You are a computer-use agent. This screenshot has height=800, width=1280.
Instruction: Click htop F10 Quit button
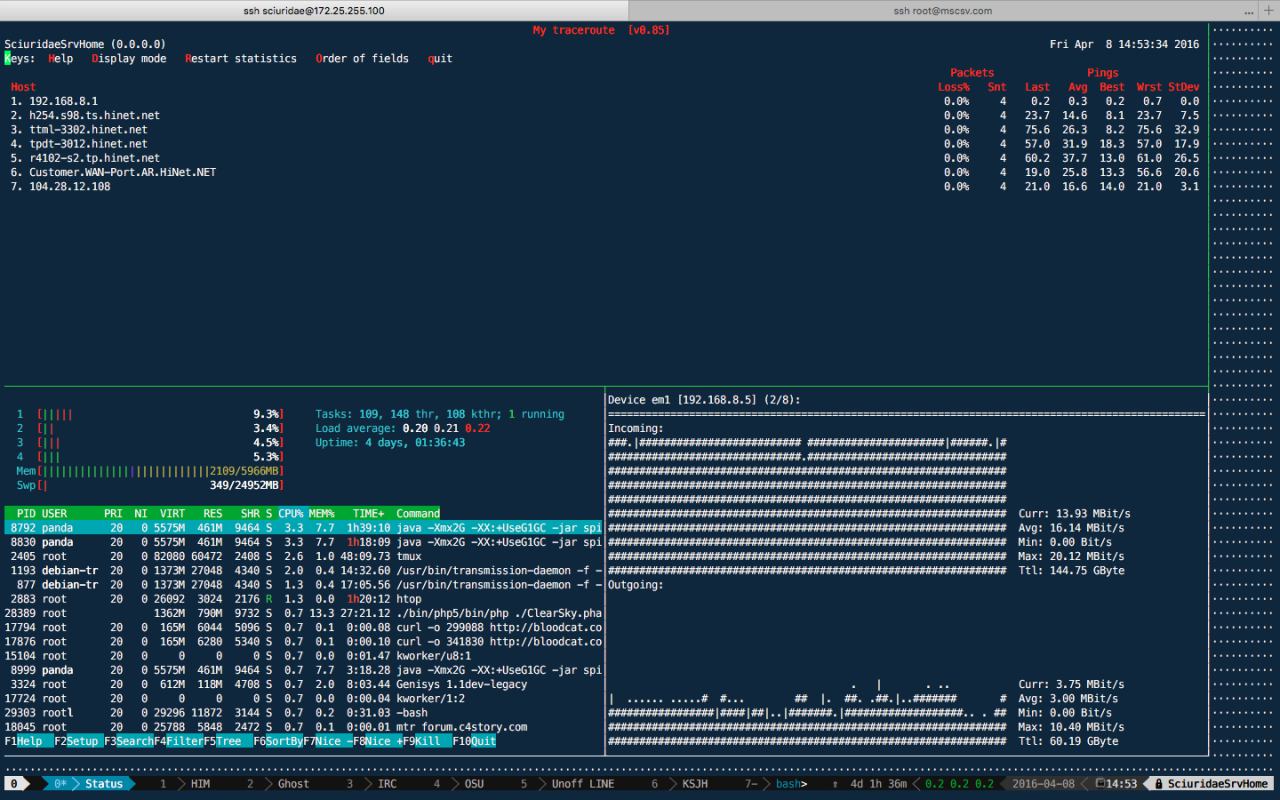(x=475, y=741)
